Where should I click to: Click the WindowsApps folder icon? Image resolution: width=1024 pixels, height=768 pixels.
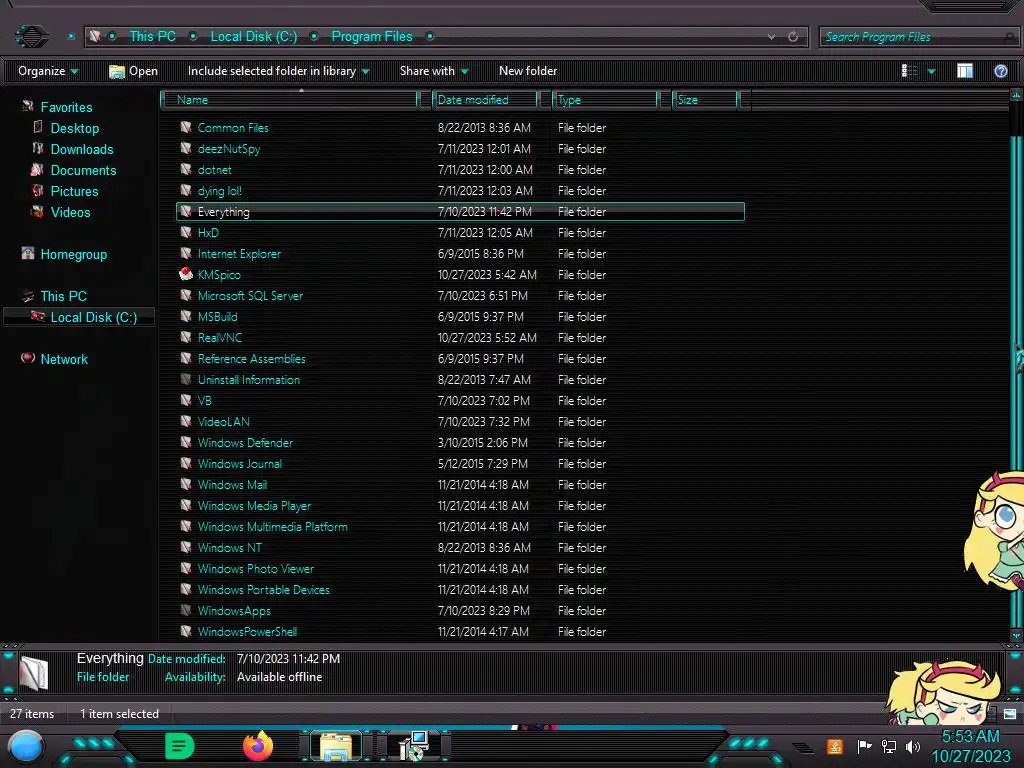coord(185,610)
